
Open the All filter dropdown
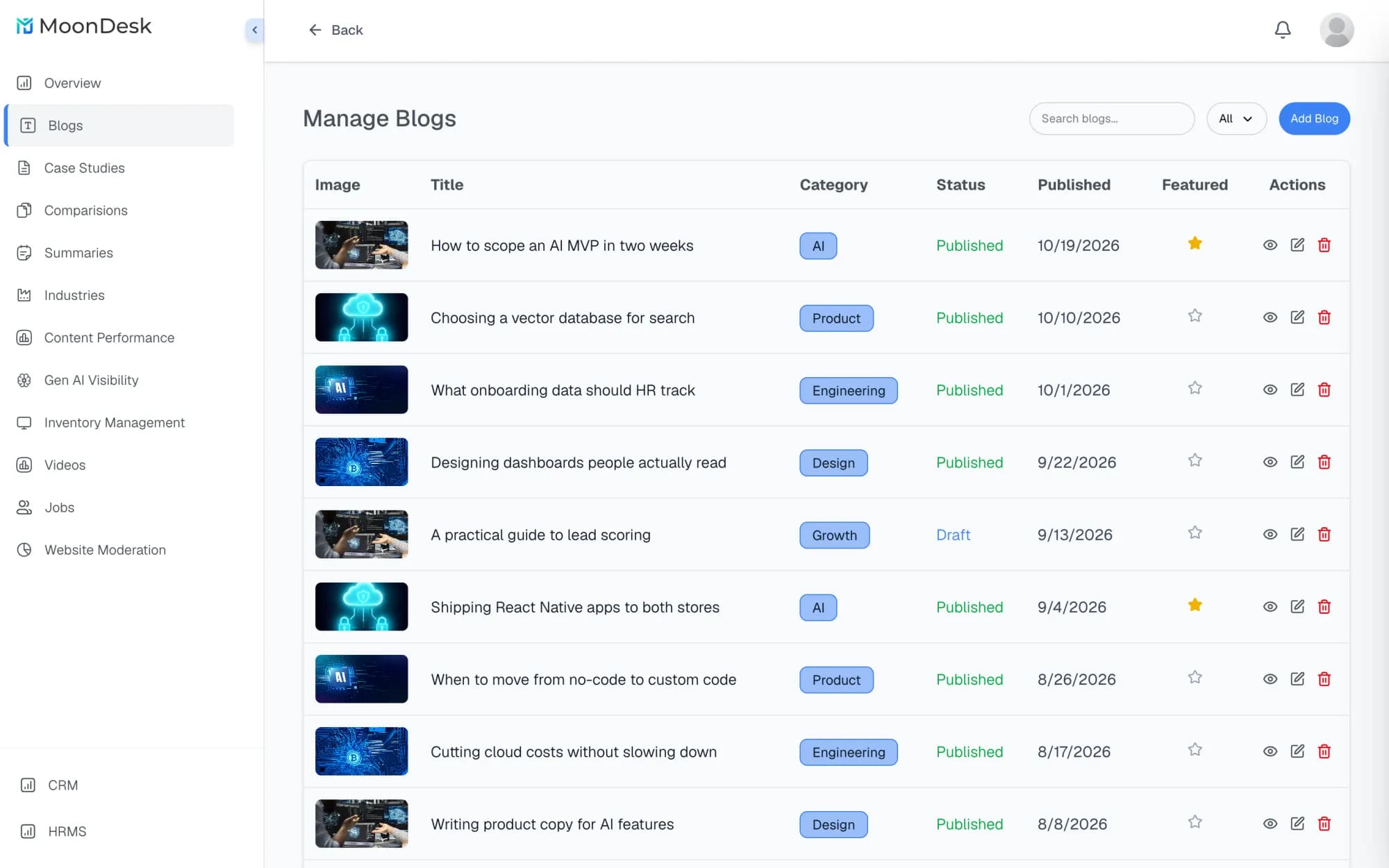point(1236,119)
